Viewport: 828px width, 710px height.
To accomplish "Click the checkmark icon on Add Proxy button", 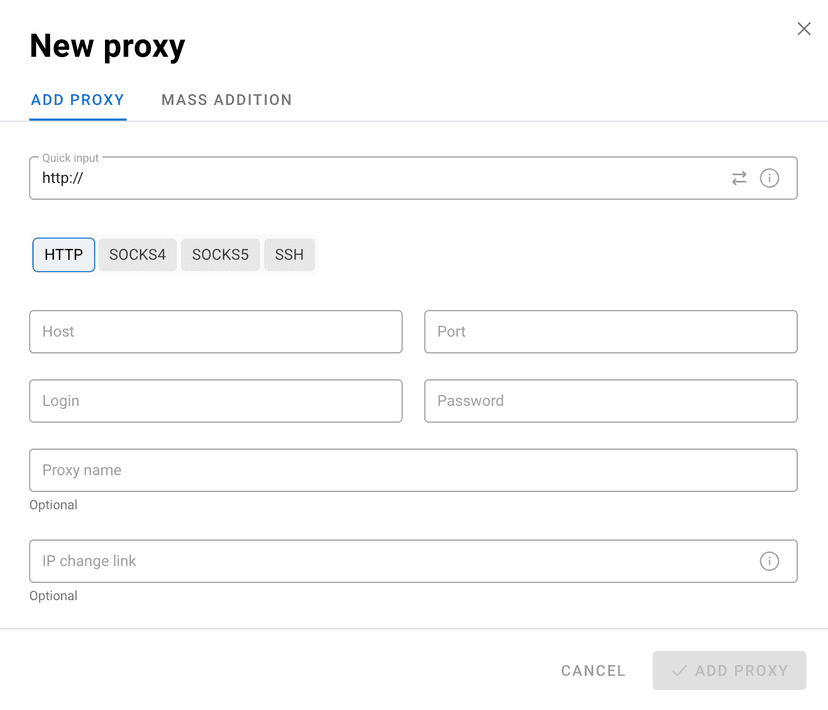I will coord(680,671).
